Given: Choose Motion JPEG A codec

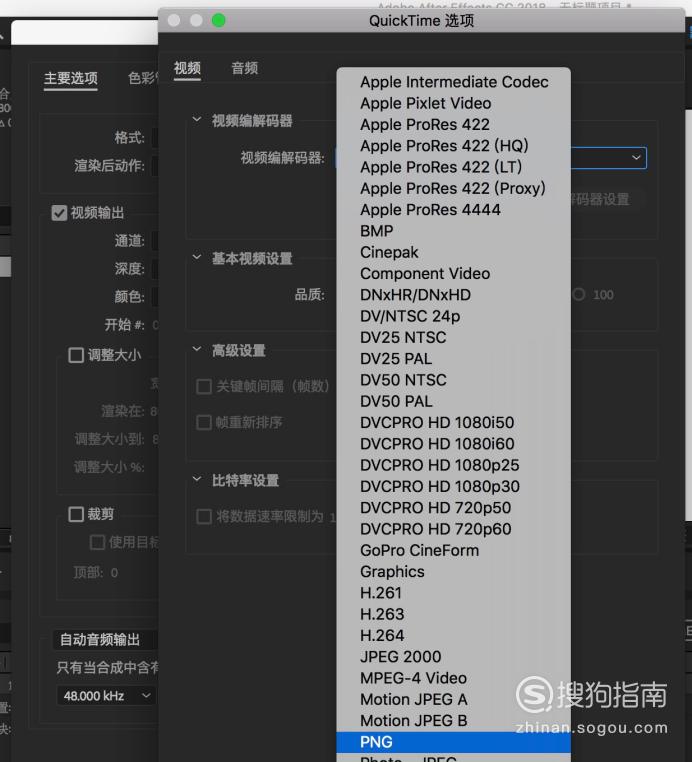Looking at the screenshot, I should coord(453,699).
